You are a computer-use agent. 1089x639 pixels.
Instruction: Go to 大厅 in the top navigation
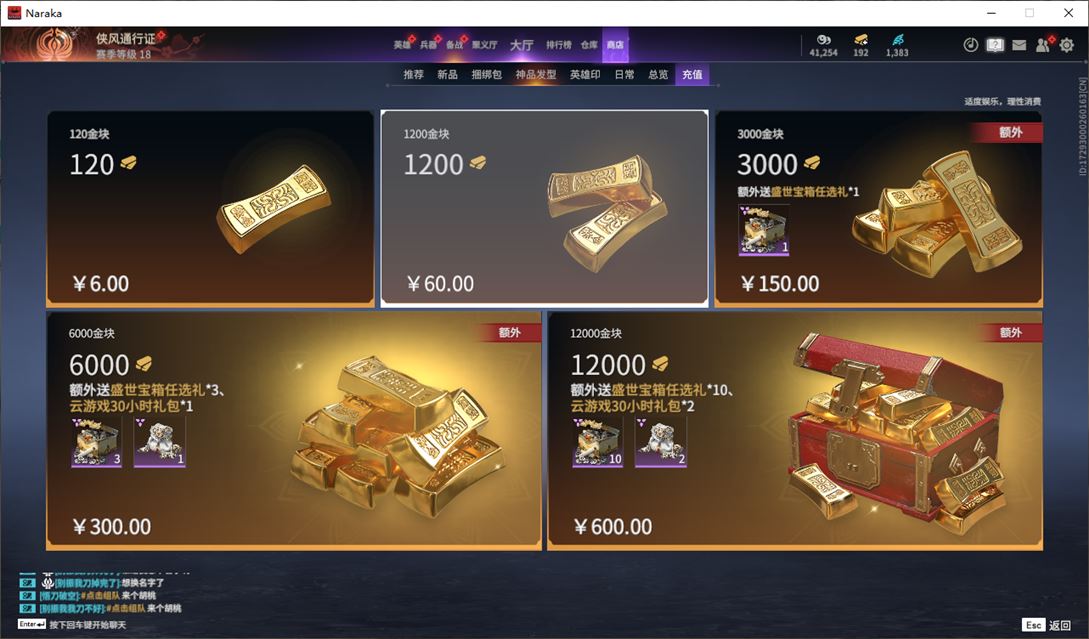(x=522, y=45)
